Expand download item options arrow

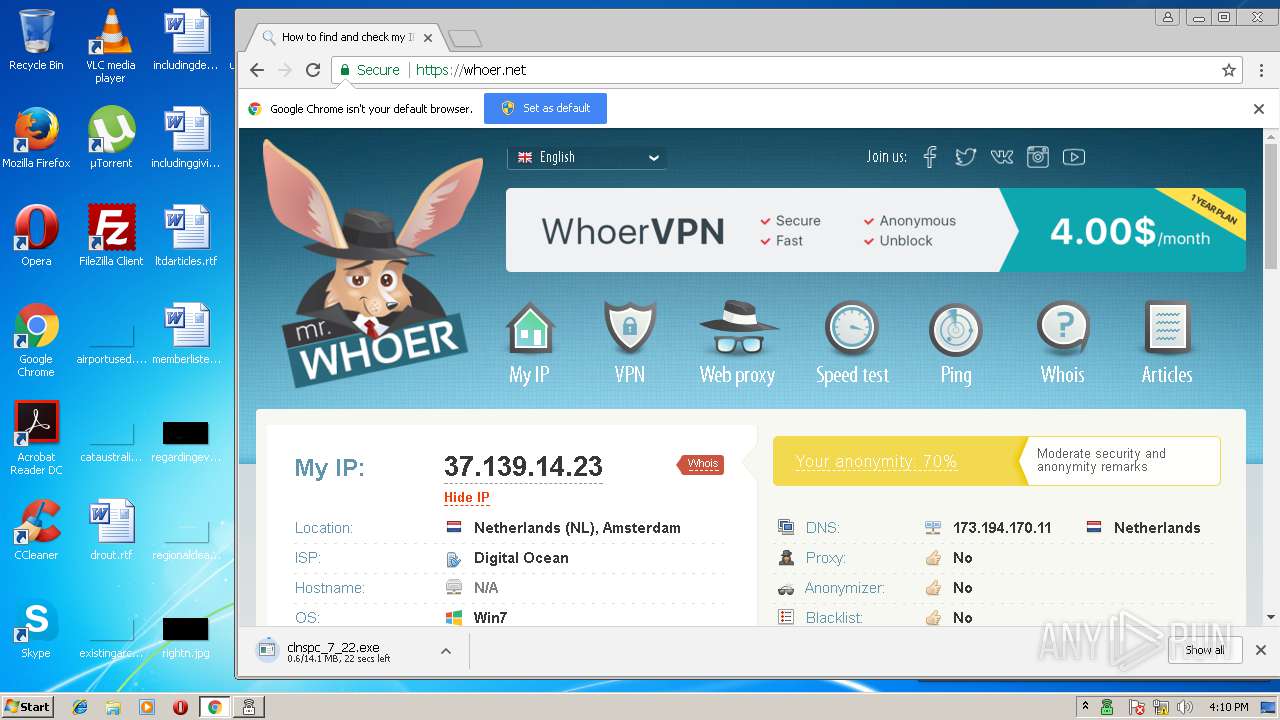point(446,651)
